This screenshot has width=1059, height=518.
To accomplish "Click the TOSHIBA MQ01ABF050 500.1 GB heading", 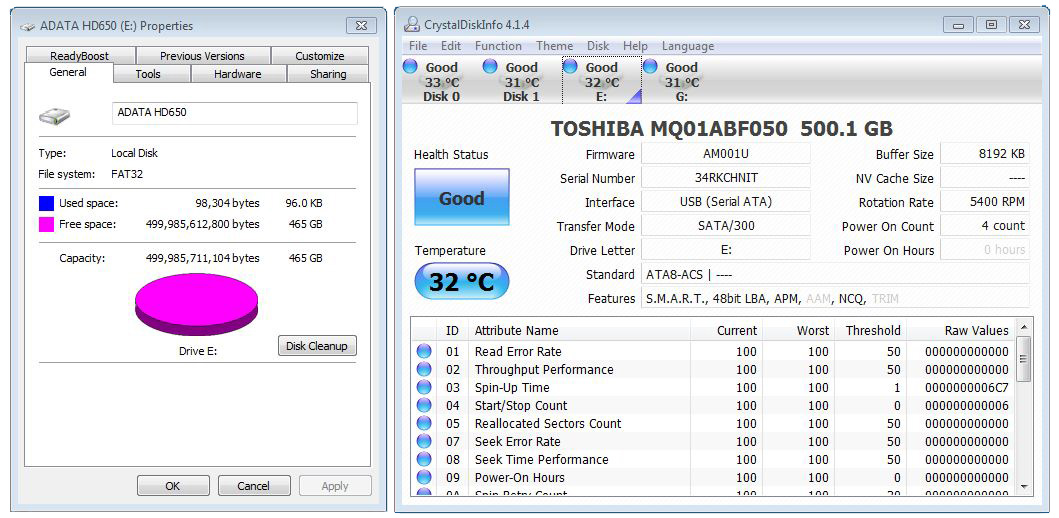I will 721,128.
